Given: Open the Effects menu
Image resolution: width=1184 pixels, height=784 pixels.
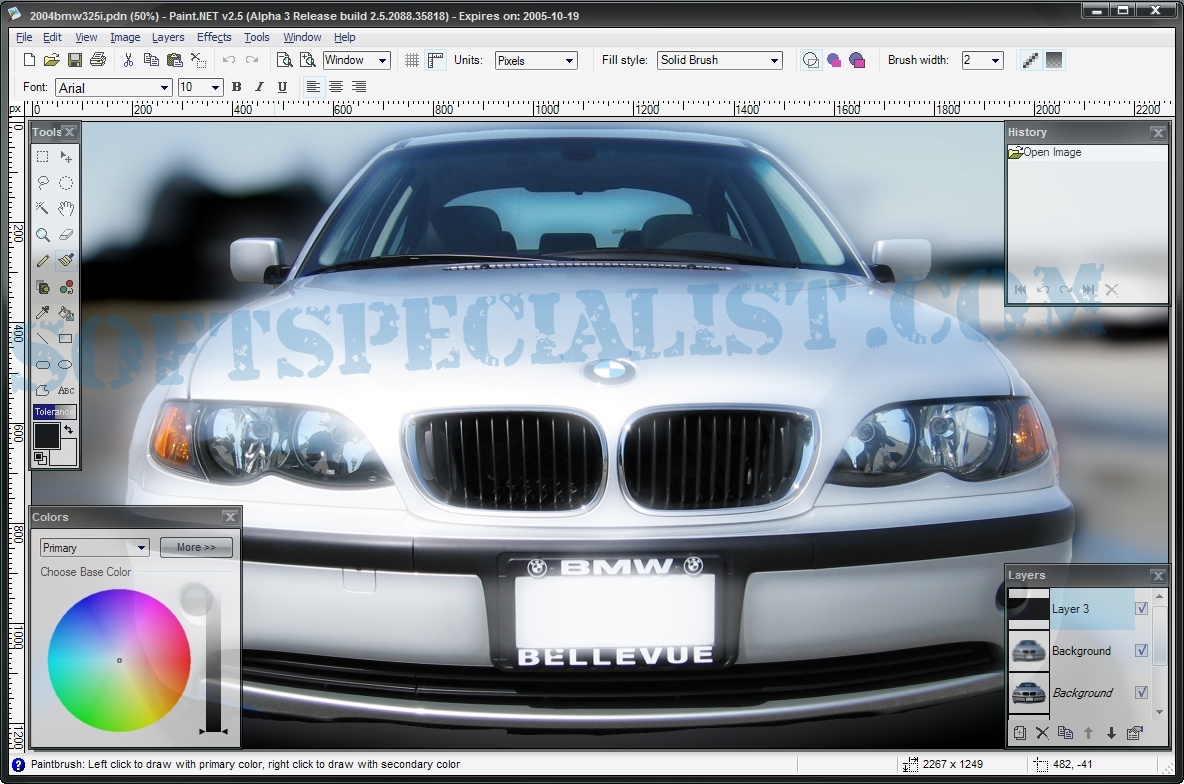Looking at the screenshot, I should point(214,37).
